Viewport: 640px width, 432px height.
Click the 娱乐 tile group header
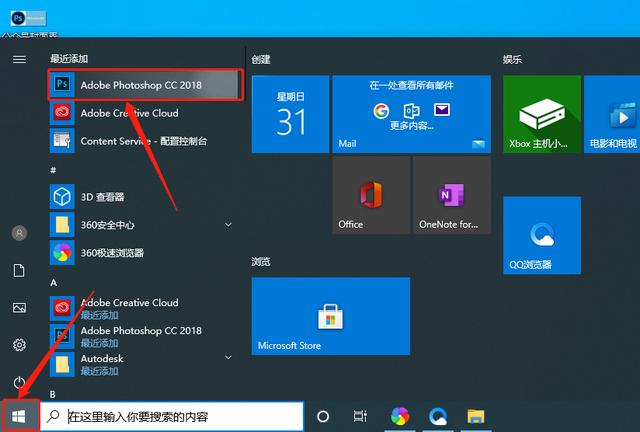pos(512,60)
